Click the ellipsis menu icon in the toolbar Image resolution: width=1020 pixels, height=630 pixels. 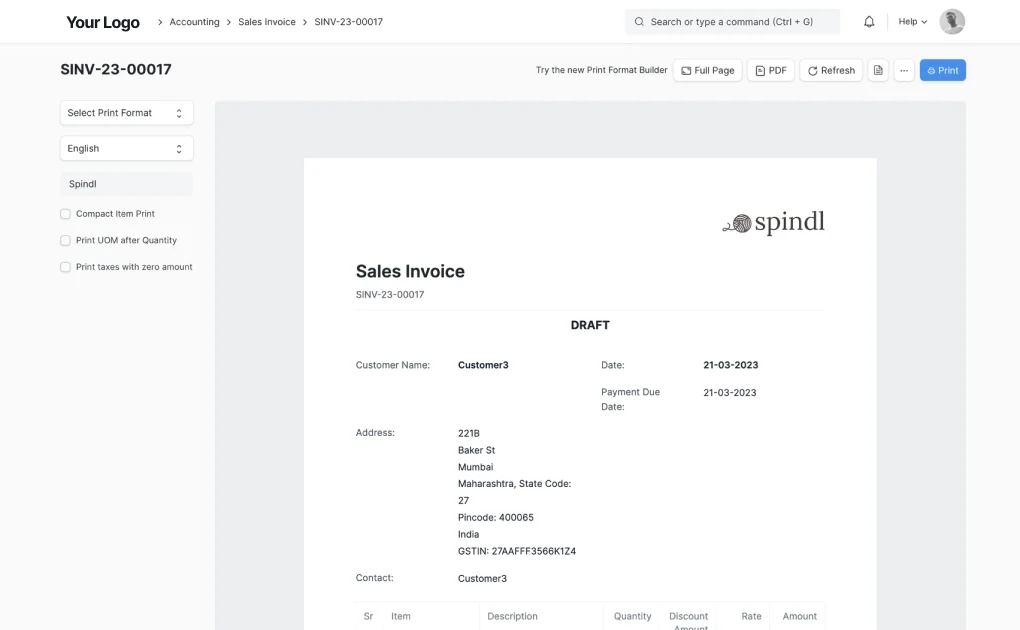(x=904, y=70)
